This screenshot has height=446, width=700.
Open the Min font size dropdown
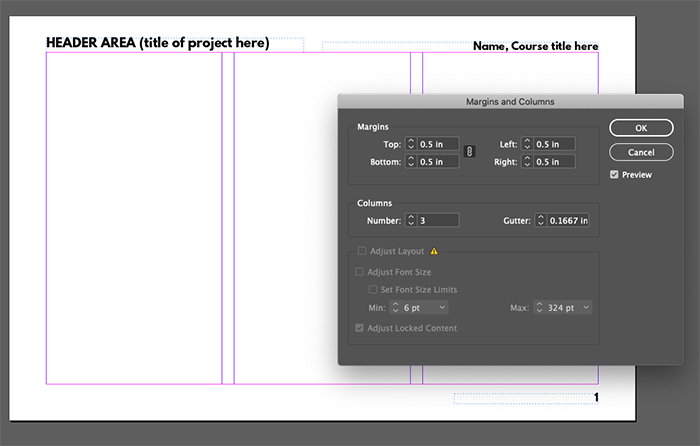coord(442,308)
